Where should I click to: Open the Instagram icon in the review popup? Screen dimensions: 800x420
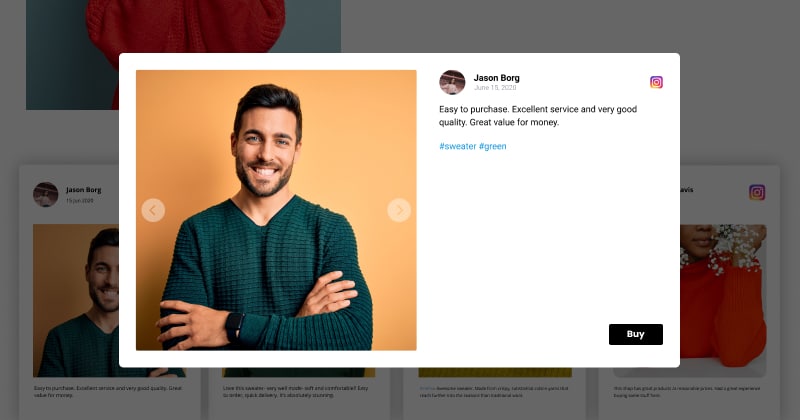click(656, 82)
